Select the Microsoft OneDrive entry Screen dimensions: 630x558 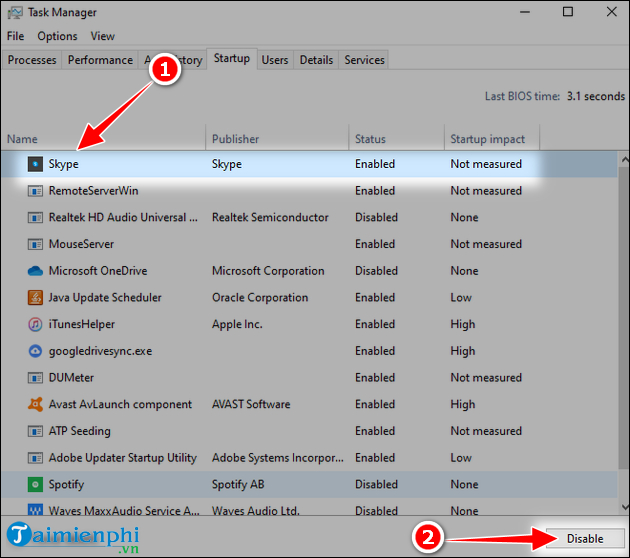[x=98, y=271]
